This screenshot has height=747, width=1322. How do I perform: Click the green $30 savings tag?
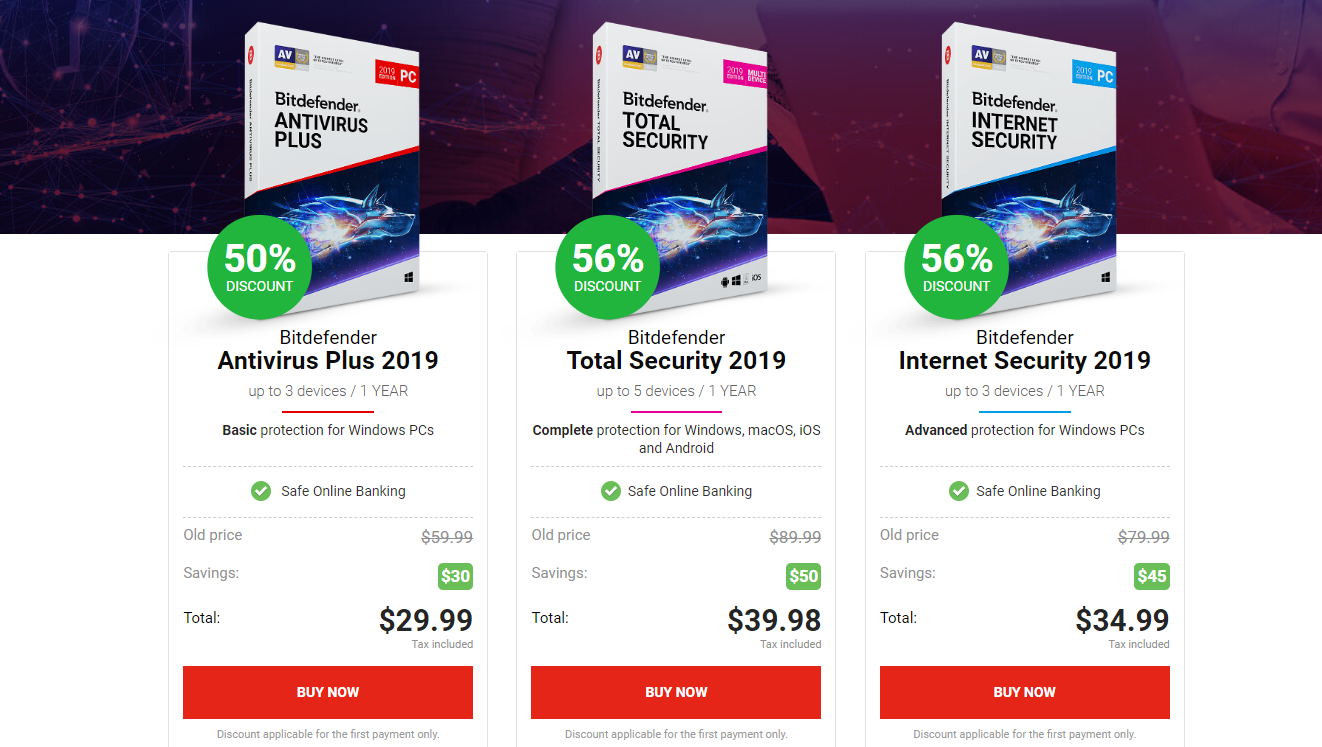455,576
